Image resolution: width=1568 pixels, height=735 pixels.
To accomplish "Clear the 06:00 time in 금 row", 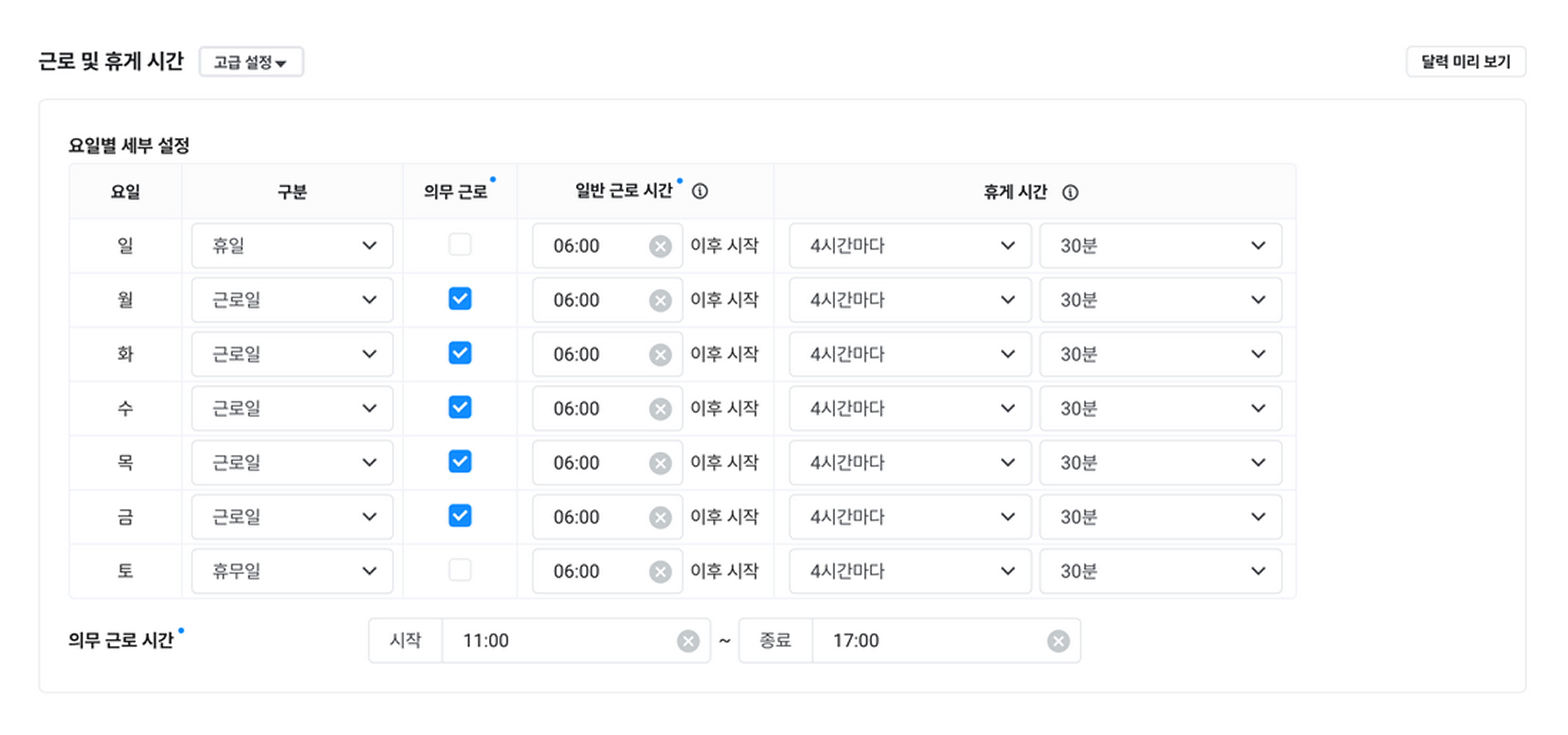I will (660, 517).
